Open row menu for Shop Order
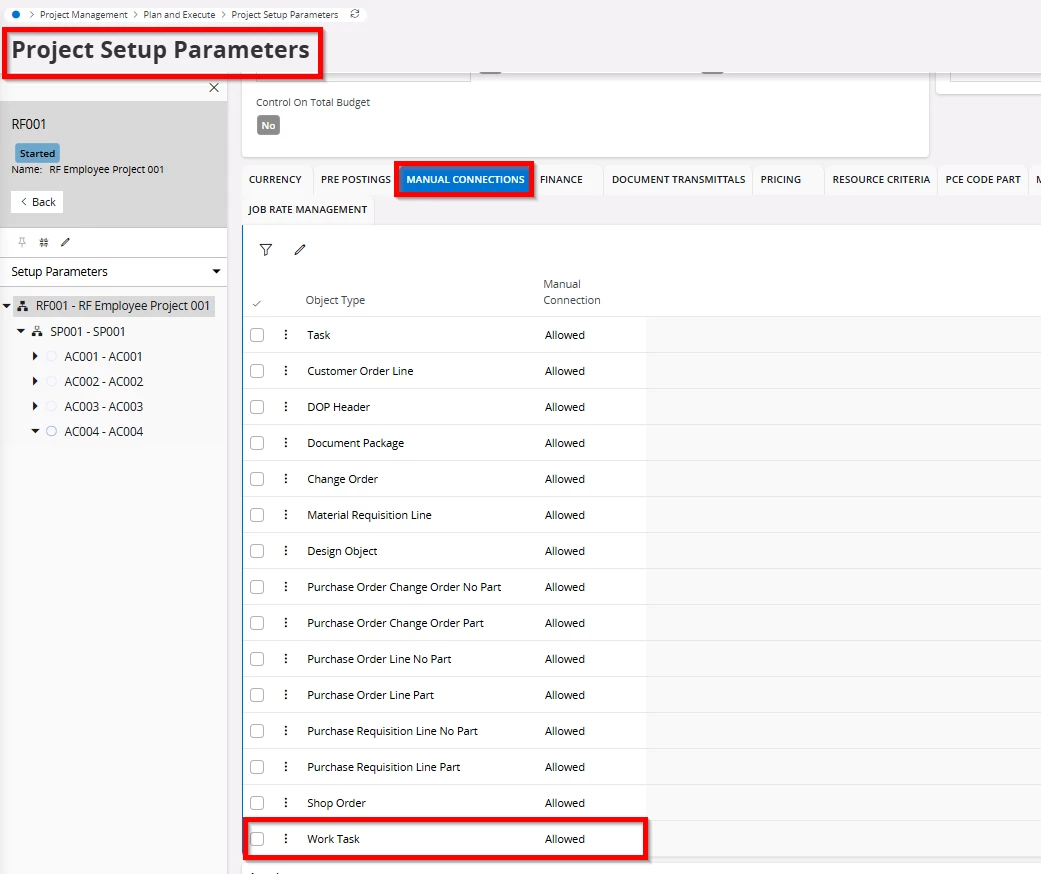Screen dimensions: 1041x874 [x=286, y=802]
